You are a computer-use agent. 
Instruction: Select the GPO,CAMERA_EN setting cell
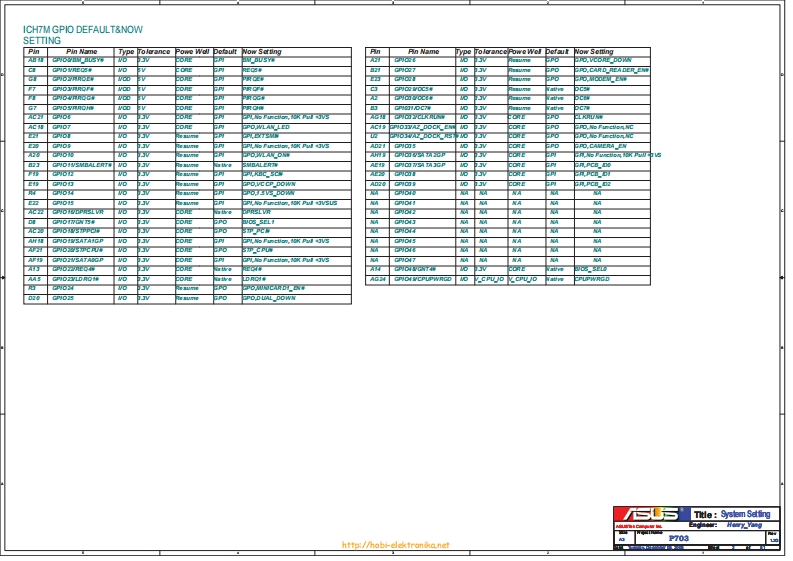601,146
